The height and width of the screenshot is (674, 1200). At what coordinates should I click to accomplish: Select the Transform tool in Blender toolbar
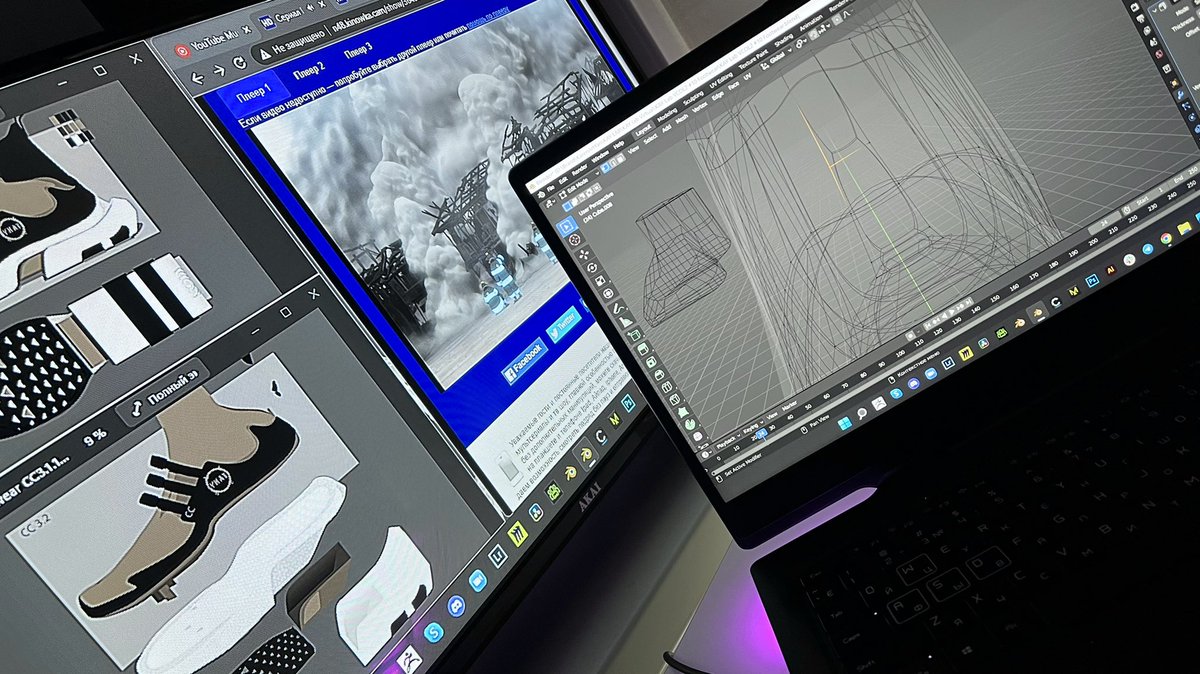[607, 294]
